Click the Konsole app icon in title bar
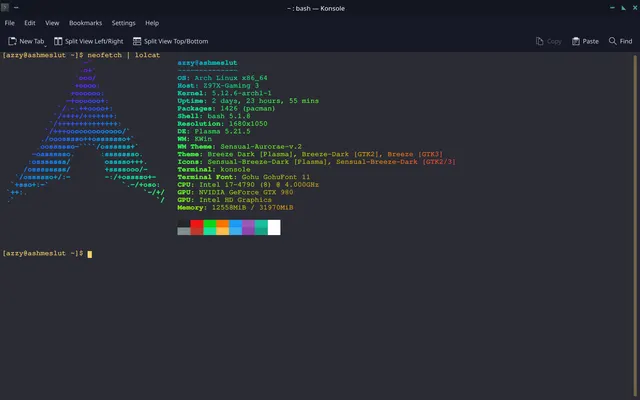Viewport: 640px width, 400px height. (5, 7)
